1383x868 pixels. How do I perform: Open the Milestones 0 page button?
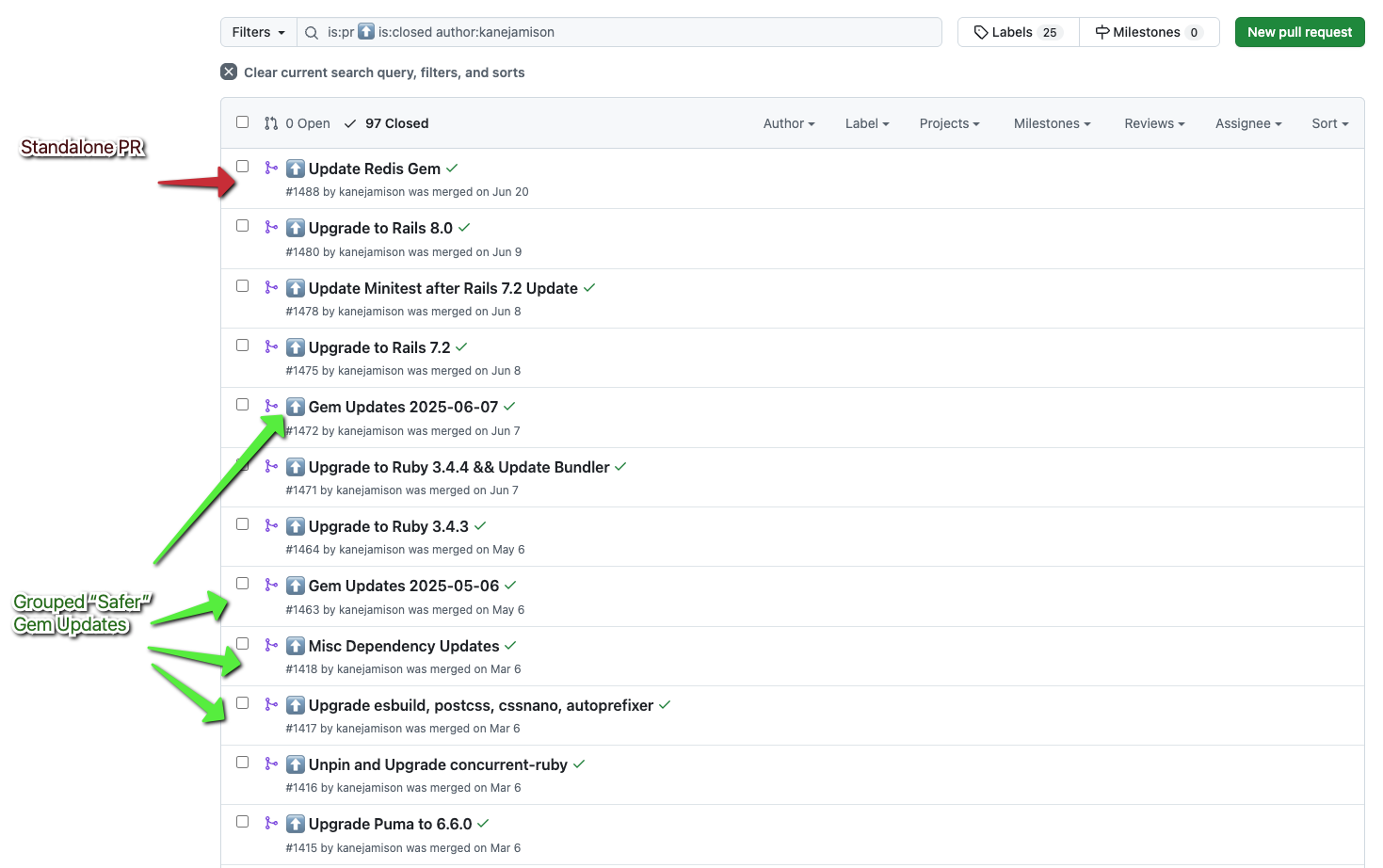[1150, 32]
